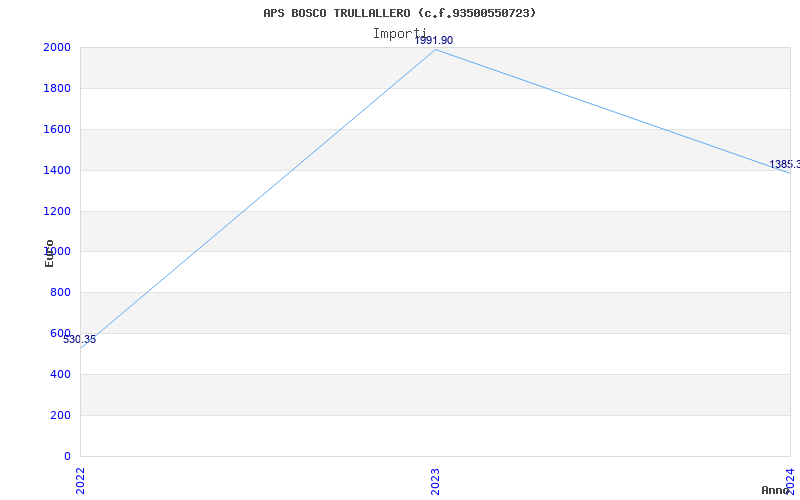
Task: Click the 1400 y-axis tick label
Action: [x=57, y=170]
